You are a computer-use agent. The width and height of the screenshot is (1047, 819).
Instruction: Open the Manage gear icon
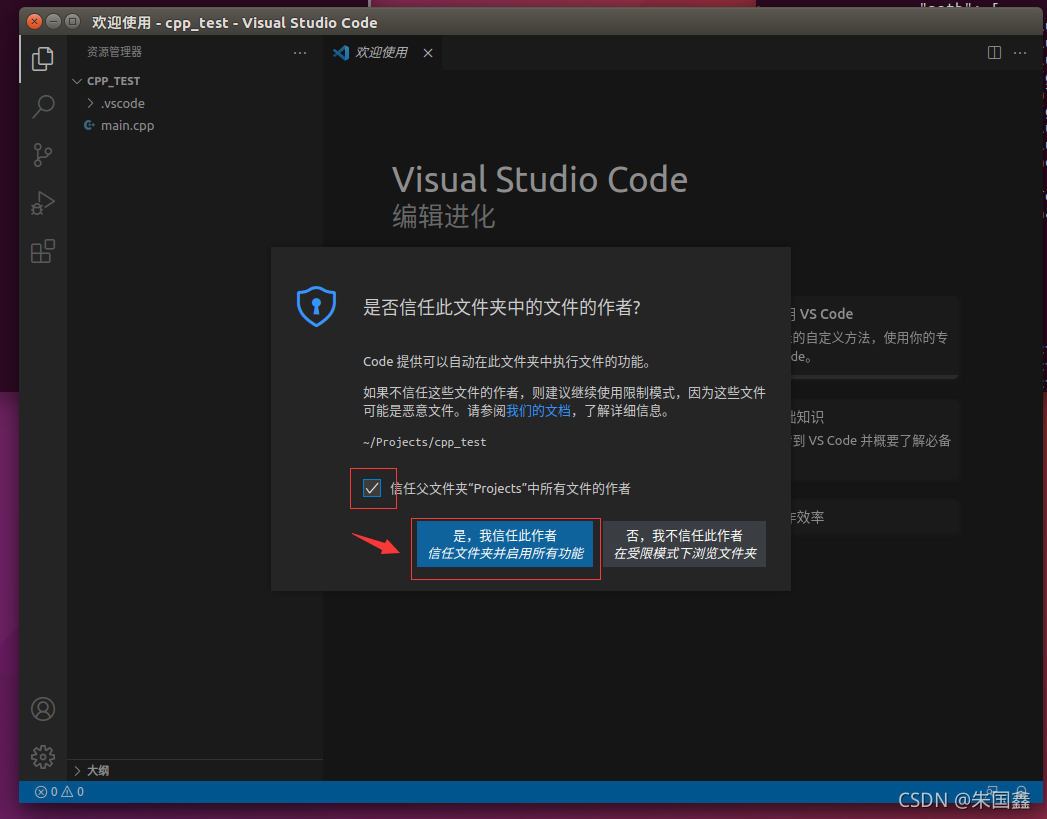click(x=43, y=757)
